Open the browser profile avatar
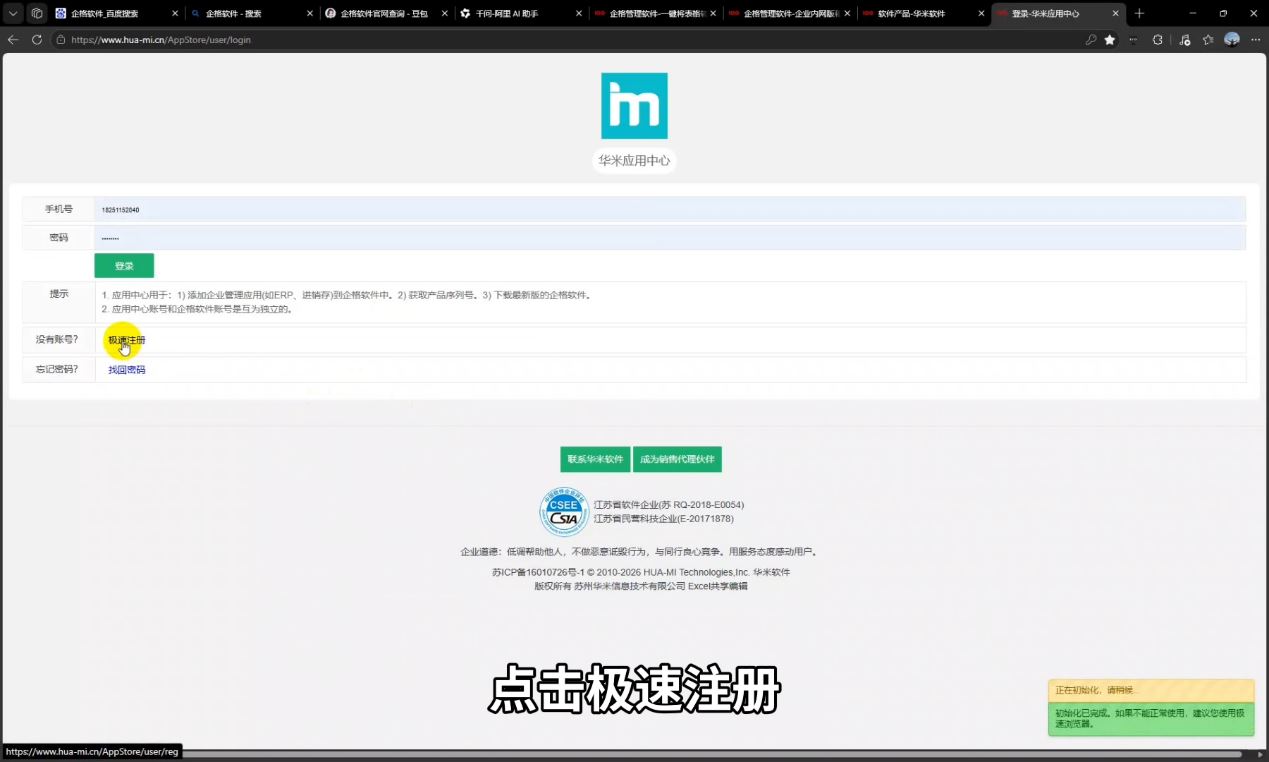 tap(1232, 40)
